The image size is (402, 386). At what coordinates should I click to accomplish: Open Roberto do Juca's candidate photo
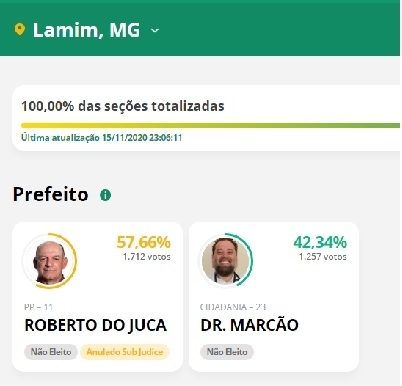[50, 261]
